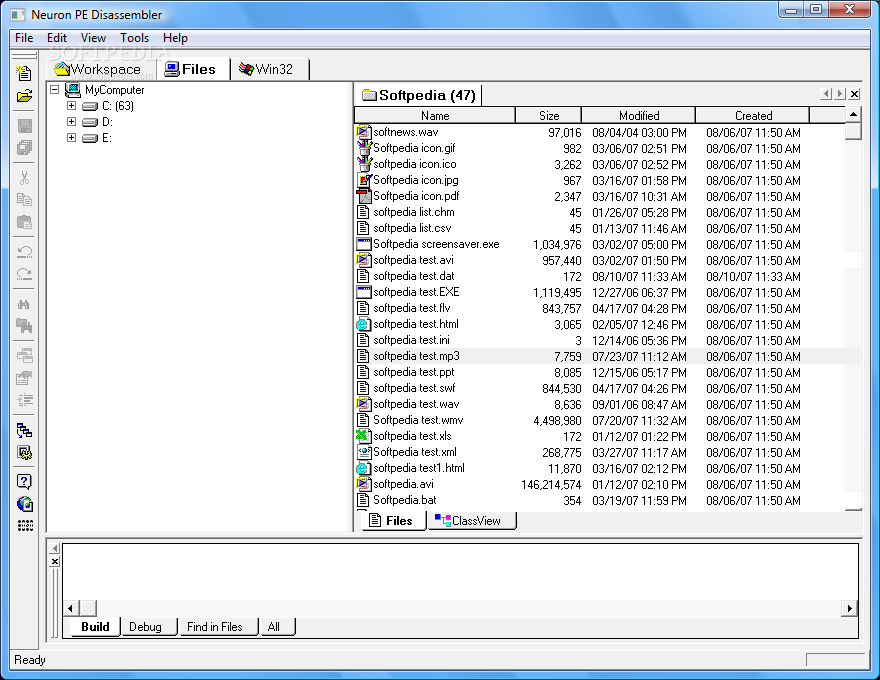This screenshot has height=680, width=880.
Task: Open the Tools menu
Action: 134,38
